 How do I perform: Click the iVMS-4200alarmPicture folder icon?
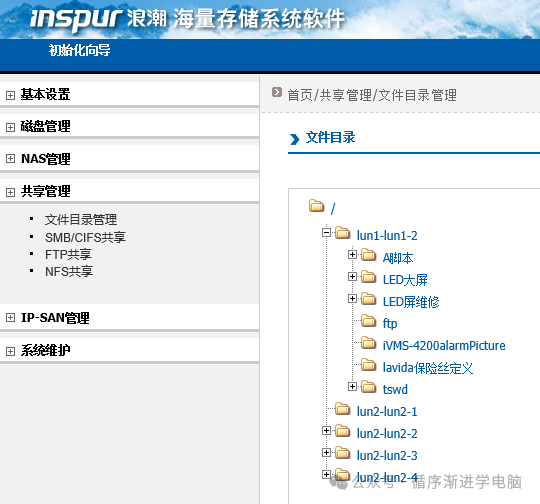[x=368, y=343]
